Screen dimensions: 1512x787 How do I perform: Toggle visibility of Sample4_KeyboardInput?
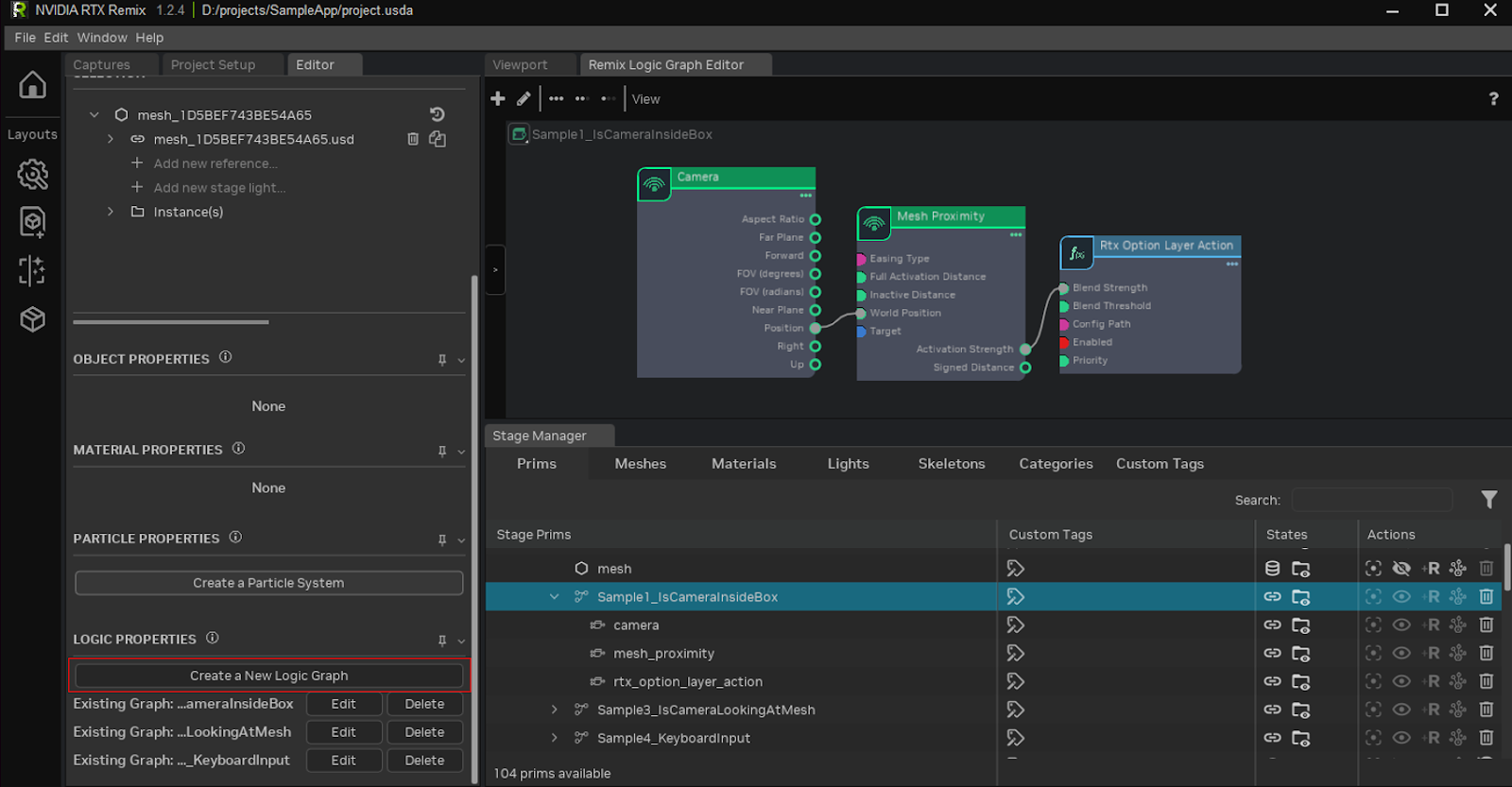tap(1401, 738)
